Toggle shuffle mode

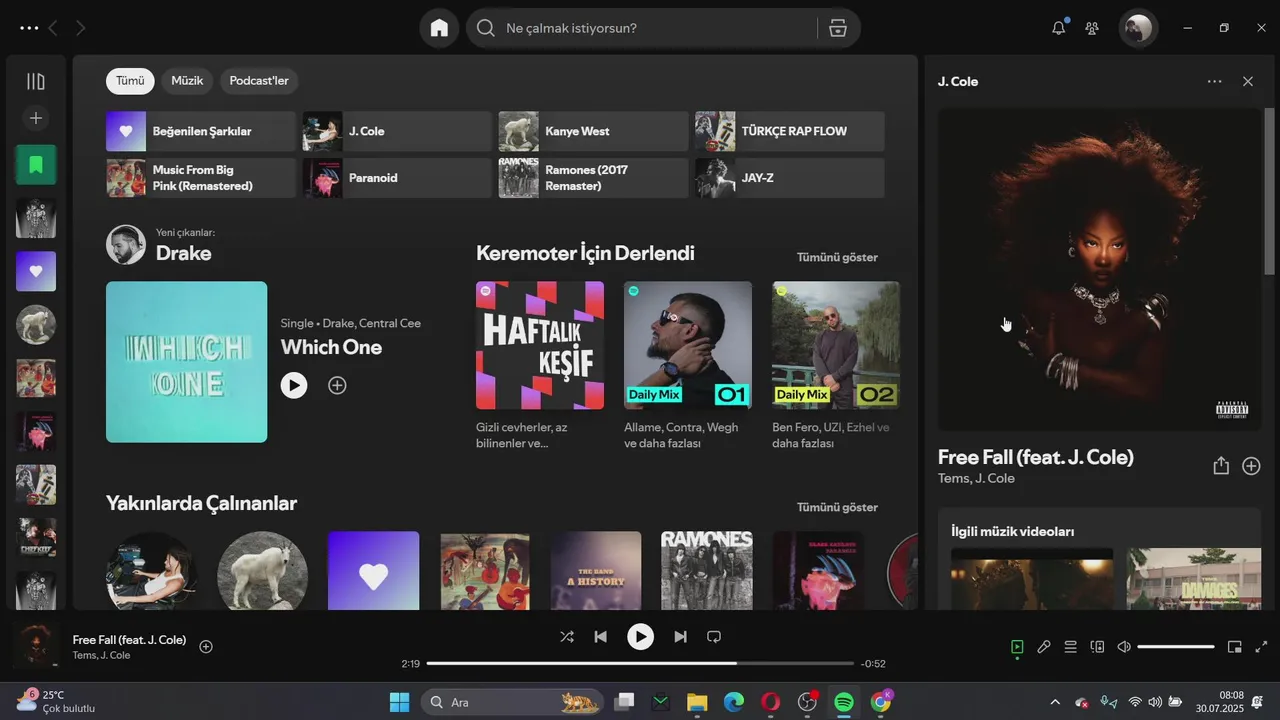tap(567, 636)
